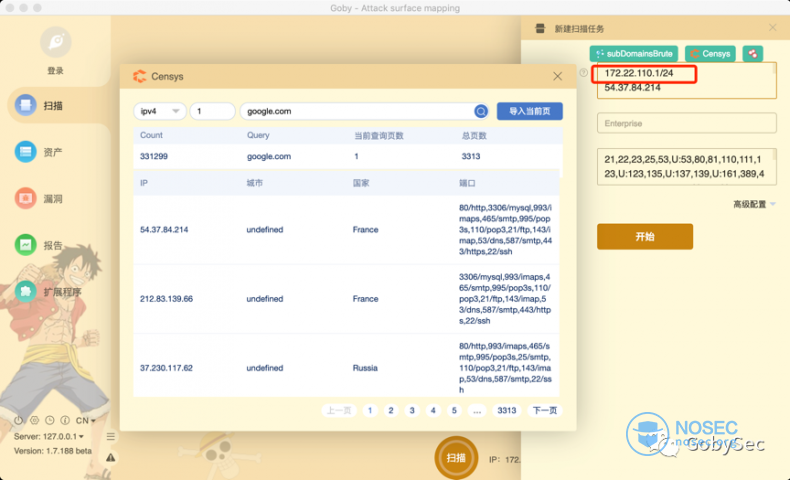Click the 开始 start button

click(x=645, y=237)
